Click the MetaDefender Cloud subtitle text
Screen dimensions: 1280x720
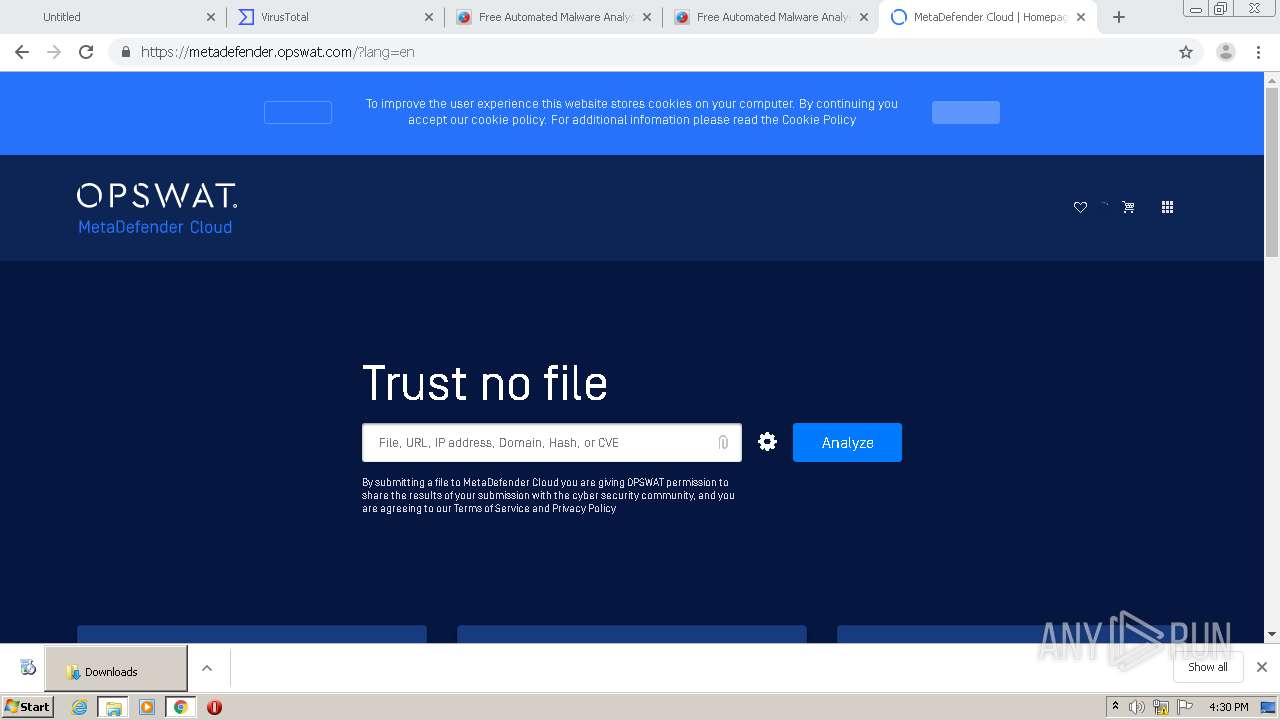point(155,227)
